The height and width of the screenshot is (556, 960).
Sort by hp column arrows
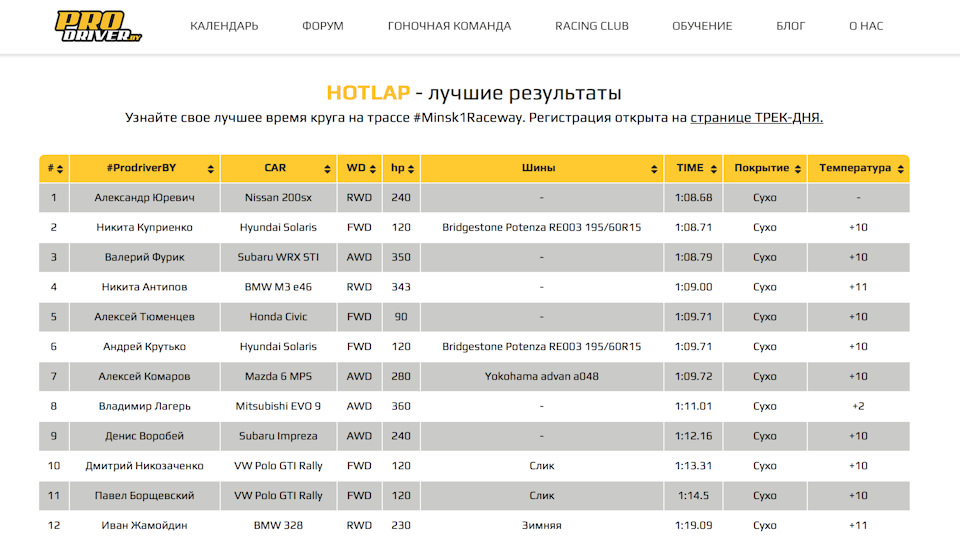point(411,169)
